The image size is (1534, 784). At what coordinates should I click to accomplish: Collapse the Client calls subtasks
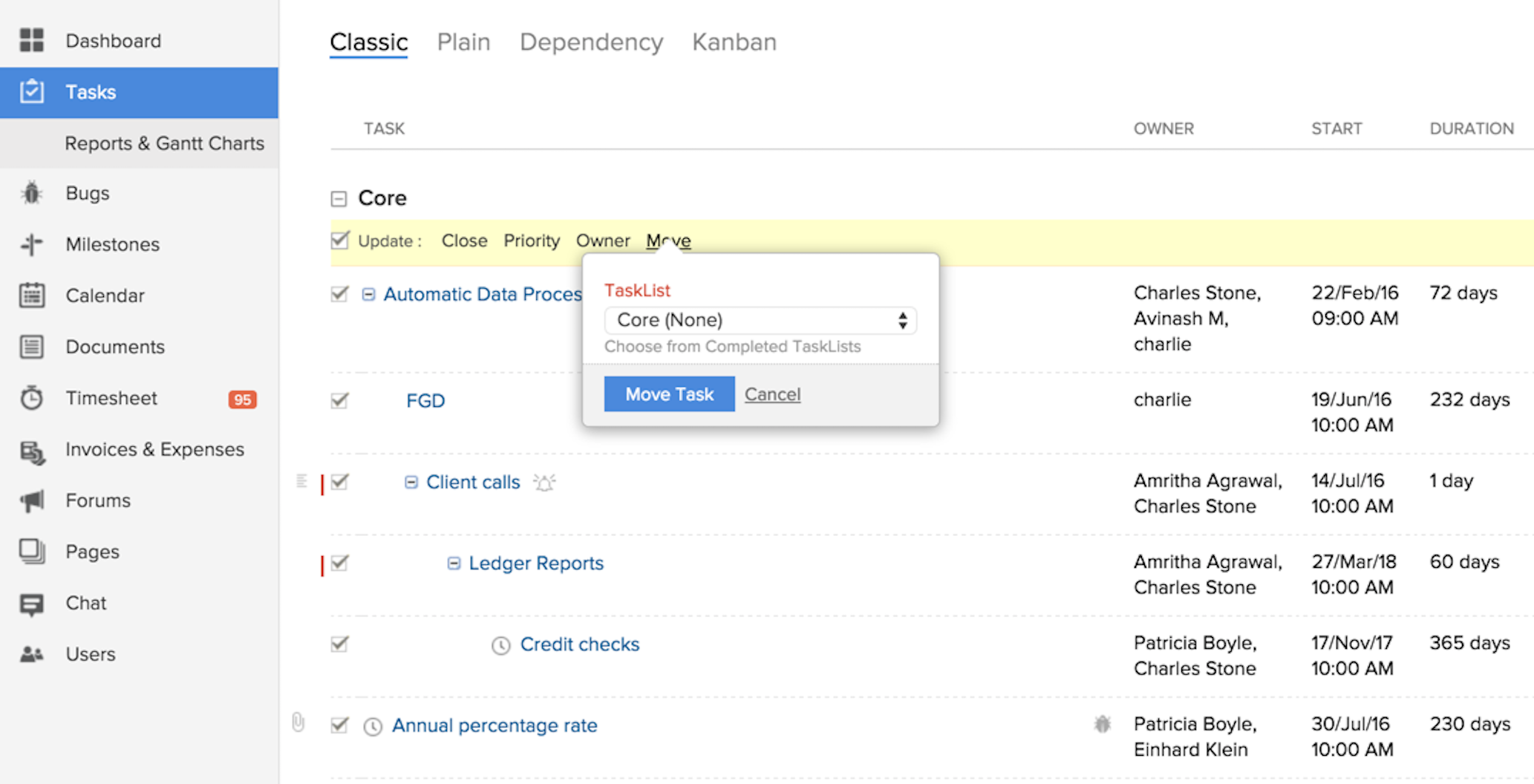(x=411, y=483)
